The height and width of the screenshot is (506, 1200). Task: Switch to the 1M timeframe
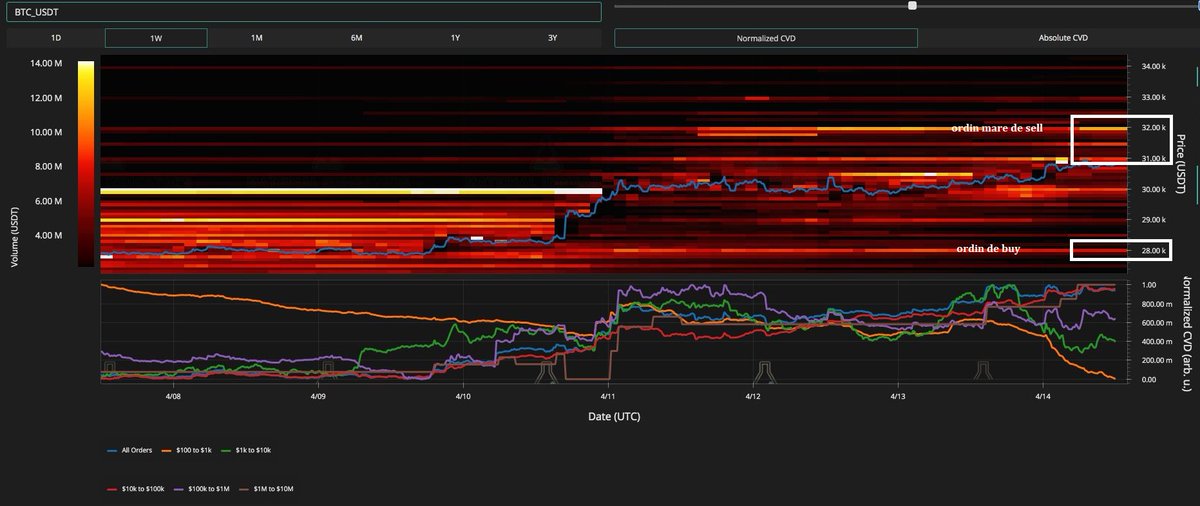pyautogui.click(x=256, y=38)
